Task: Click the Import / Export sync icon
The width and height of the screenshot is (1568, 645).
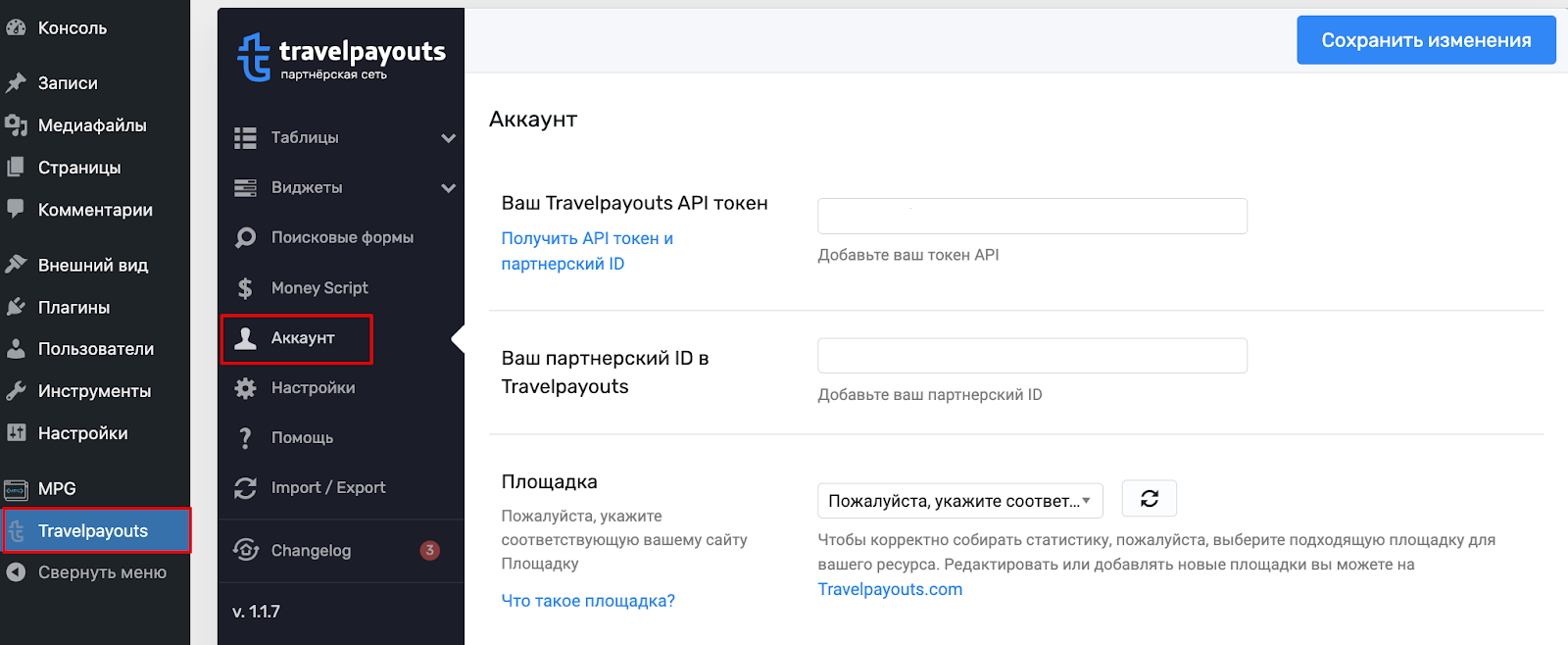Action: click(245, 488)
